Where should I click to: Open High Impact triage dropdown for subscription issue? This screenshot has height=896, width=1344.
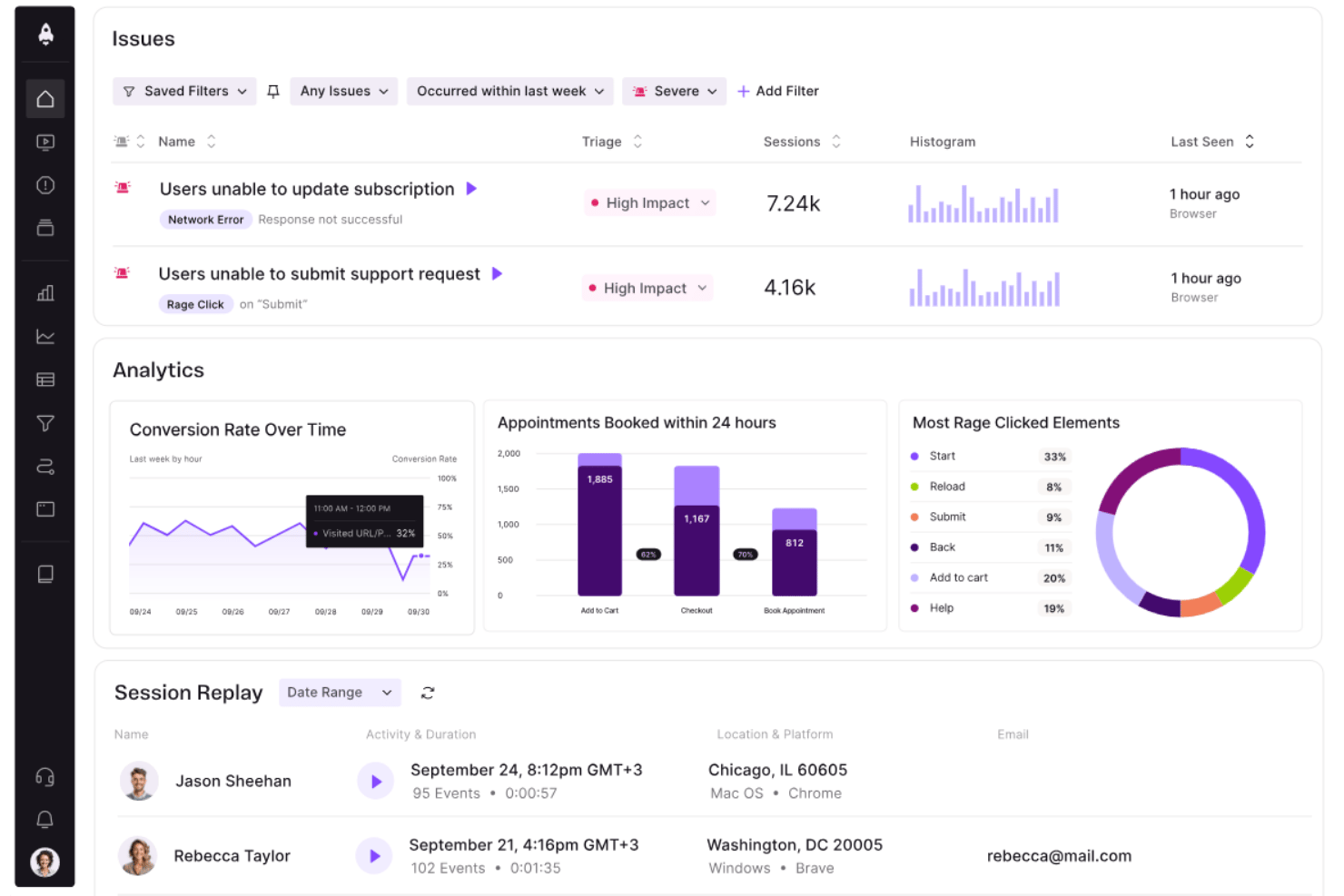(x=650, y=203)
